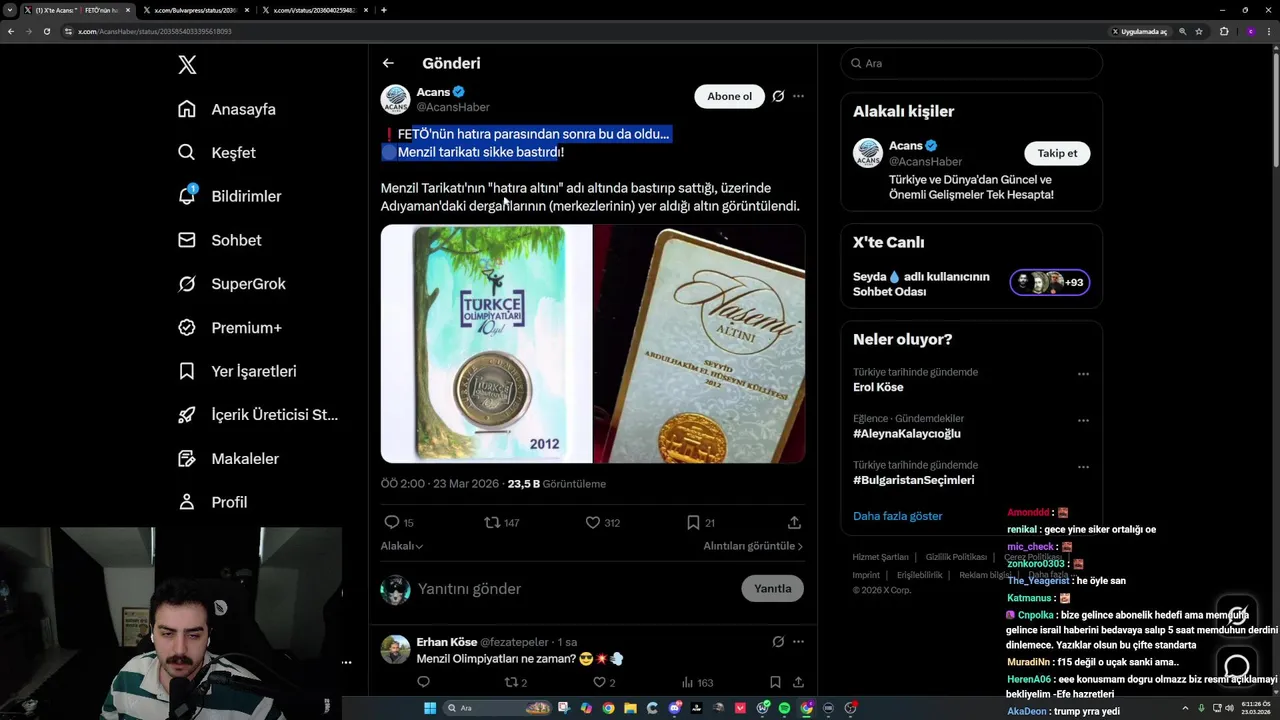Open Erhan Köse's profile name
1280x720 pixels.
coord(446,642)
